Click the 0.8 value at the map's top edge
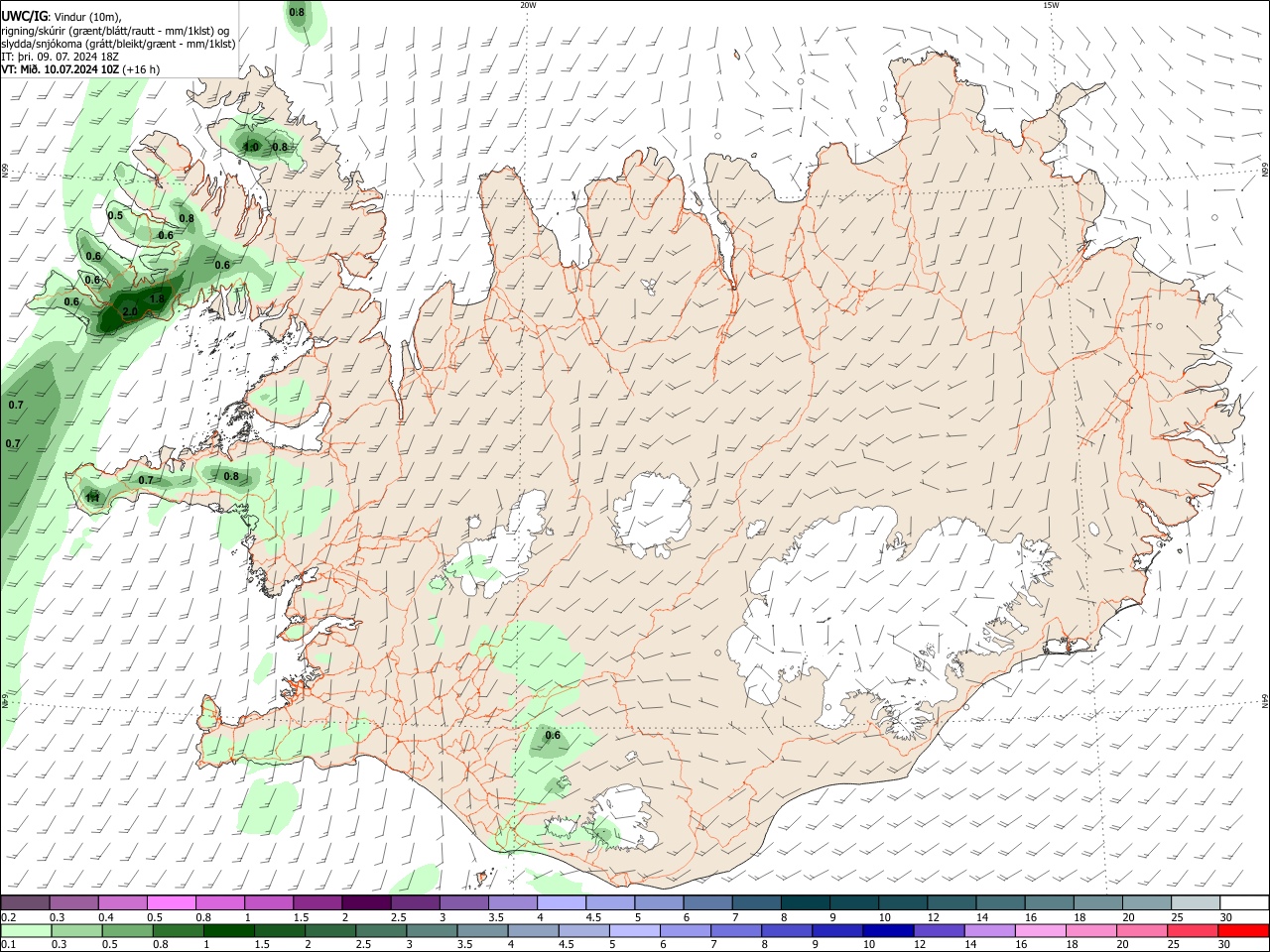Image resolution: width=1270 pixels, height=952 pixels. coord(297,12)
